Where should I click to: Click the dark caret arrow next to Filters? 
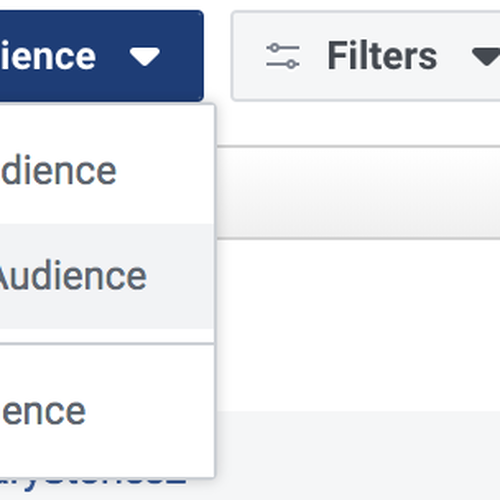(x=486, y=57)
